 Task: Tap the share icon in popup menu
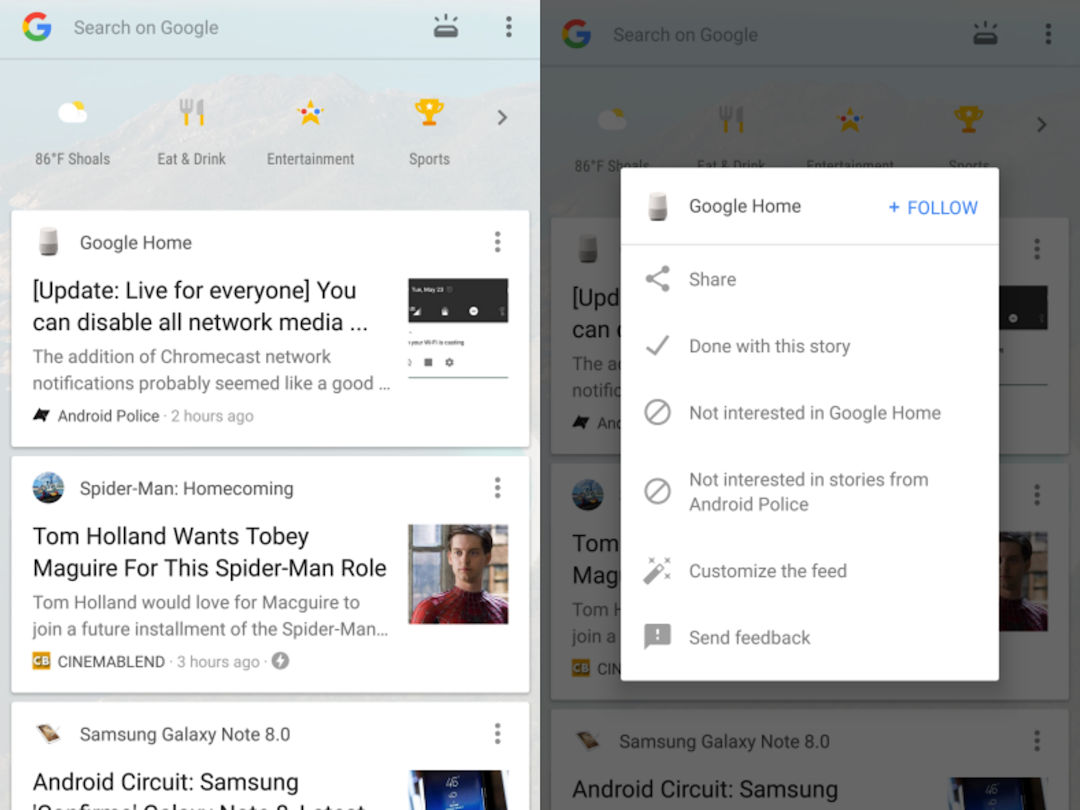pyautogui.click(x=657, y=278)
